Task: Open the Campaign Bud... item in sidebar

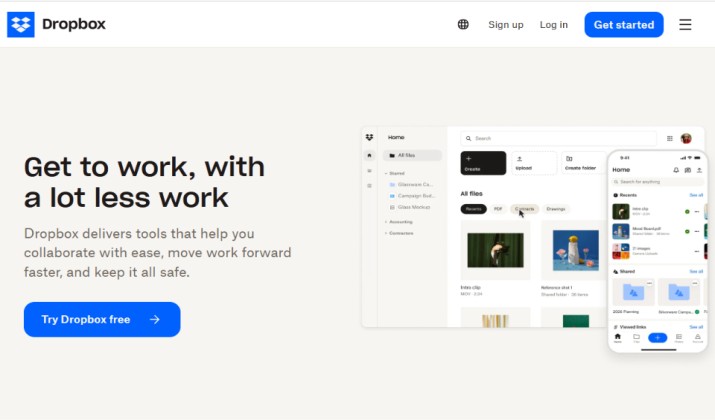Action: (x=412, y=196)
